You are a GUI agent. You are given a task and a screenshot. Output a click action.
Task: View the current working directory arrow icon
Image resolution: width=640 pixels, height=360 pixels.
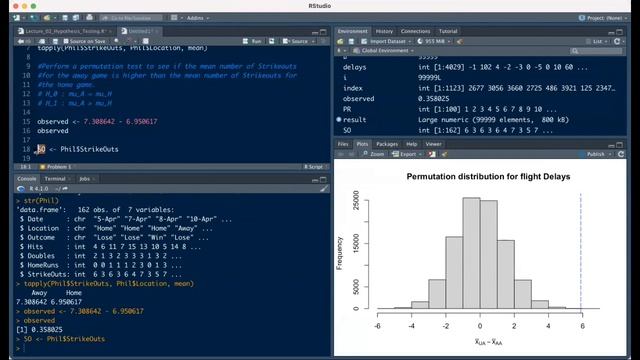point(65,189)
